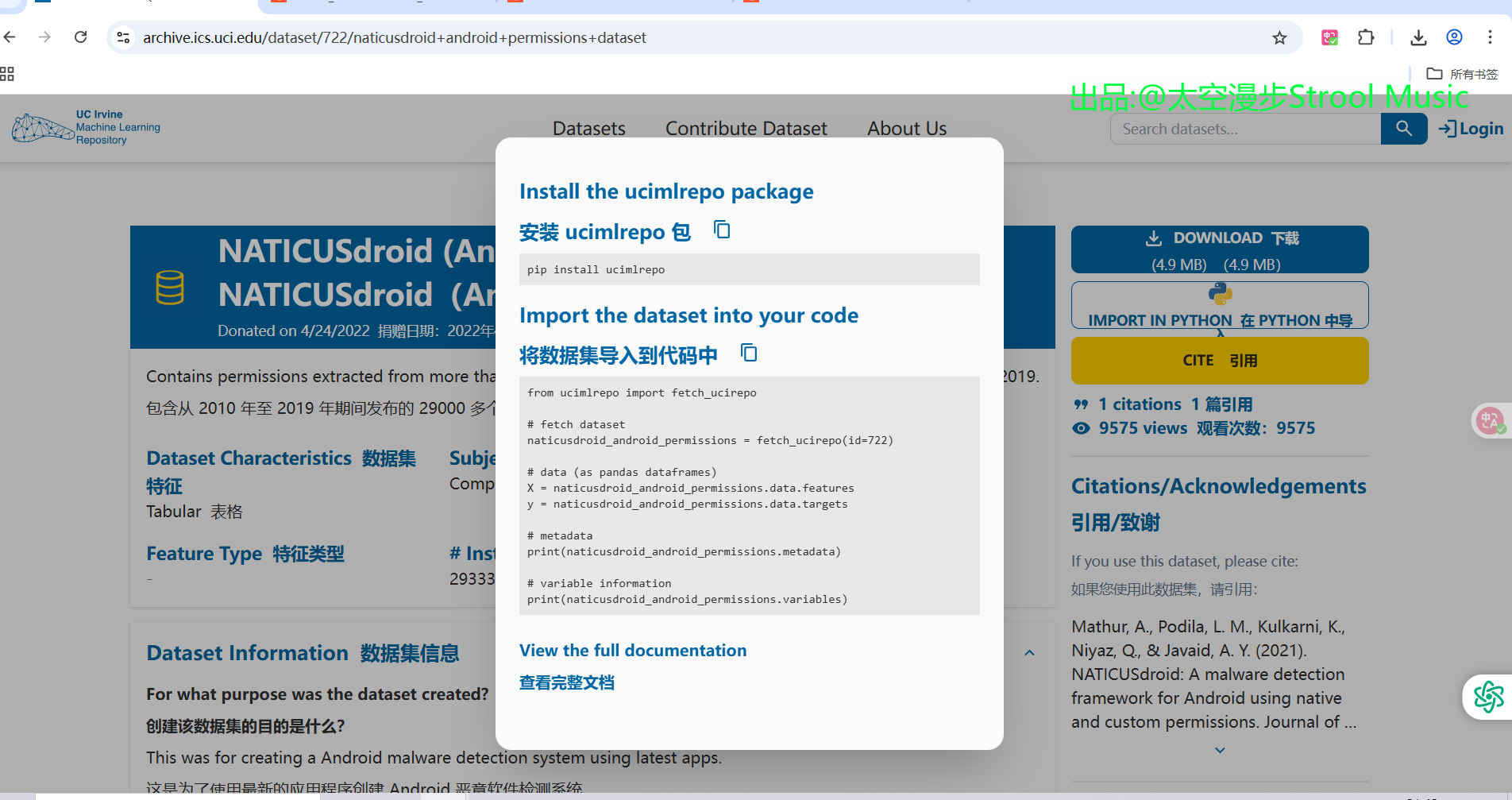Screen dimensions: 1512x800
Task: Copy the pip install ucimlrepo command
Action: [x=722, y=230]
